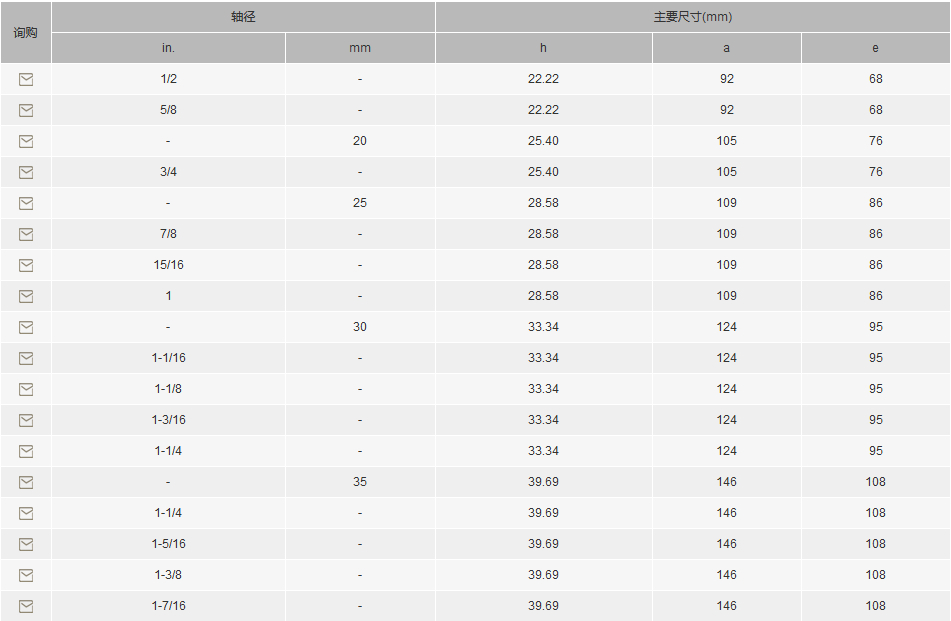Open inquiry envelope for 35 mm shaft row
Image resolution: width=951 pixels, height=621 pixels.
coord(26,482)
